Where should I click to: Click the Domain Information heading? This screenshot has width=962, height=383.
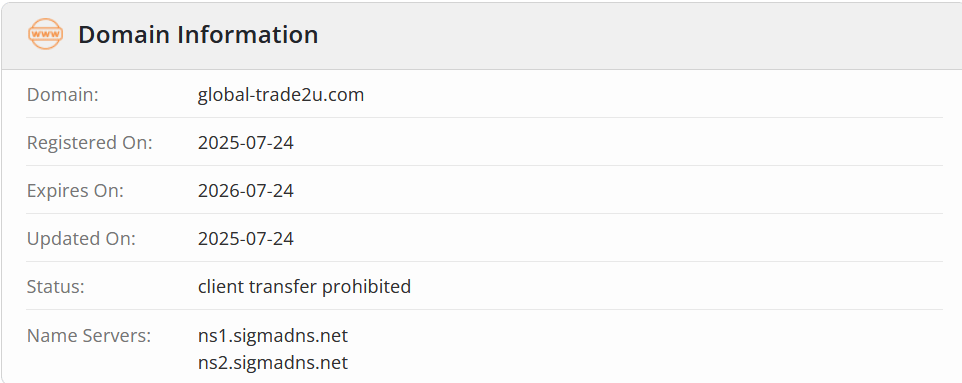point(198,34)
